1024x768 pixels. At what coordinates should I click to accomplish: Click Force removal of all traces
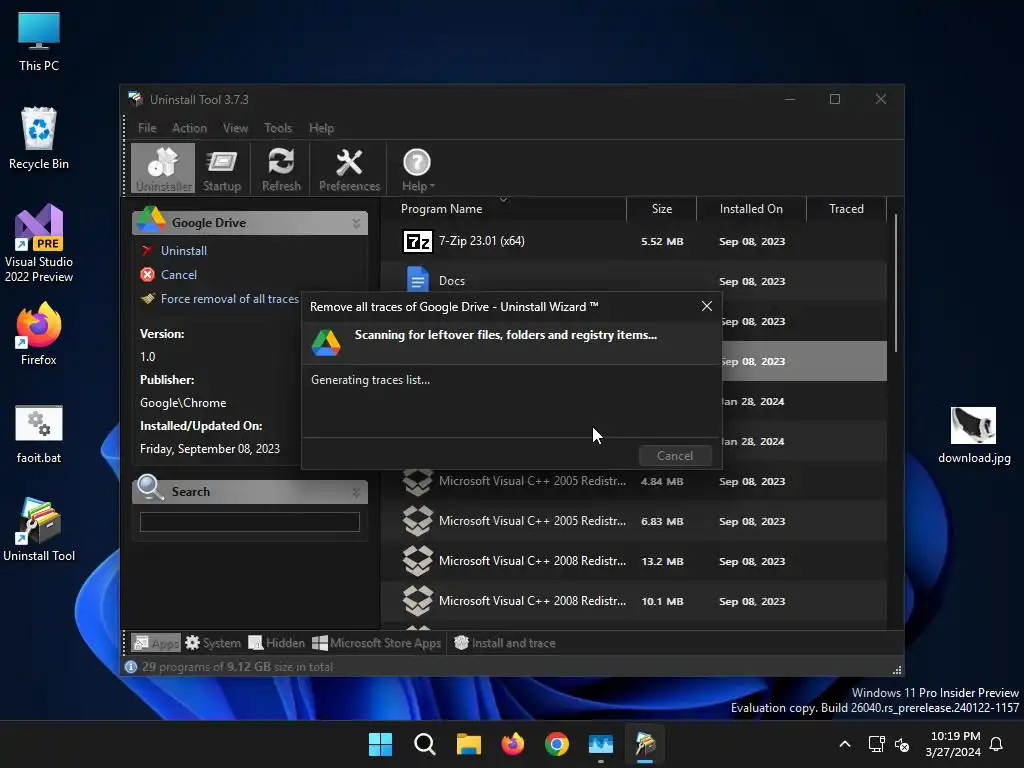click(229, 299)
